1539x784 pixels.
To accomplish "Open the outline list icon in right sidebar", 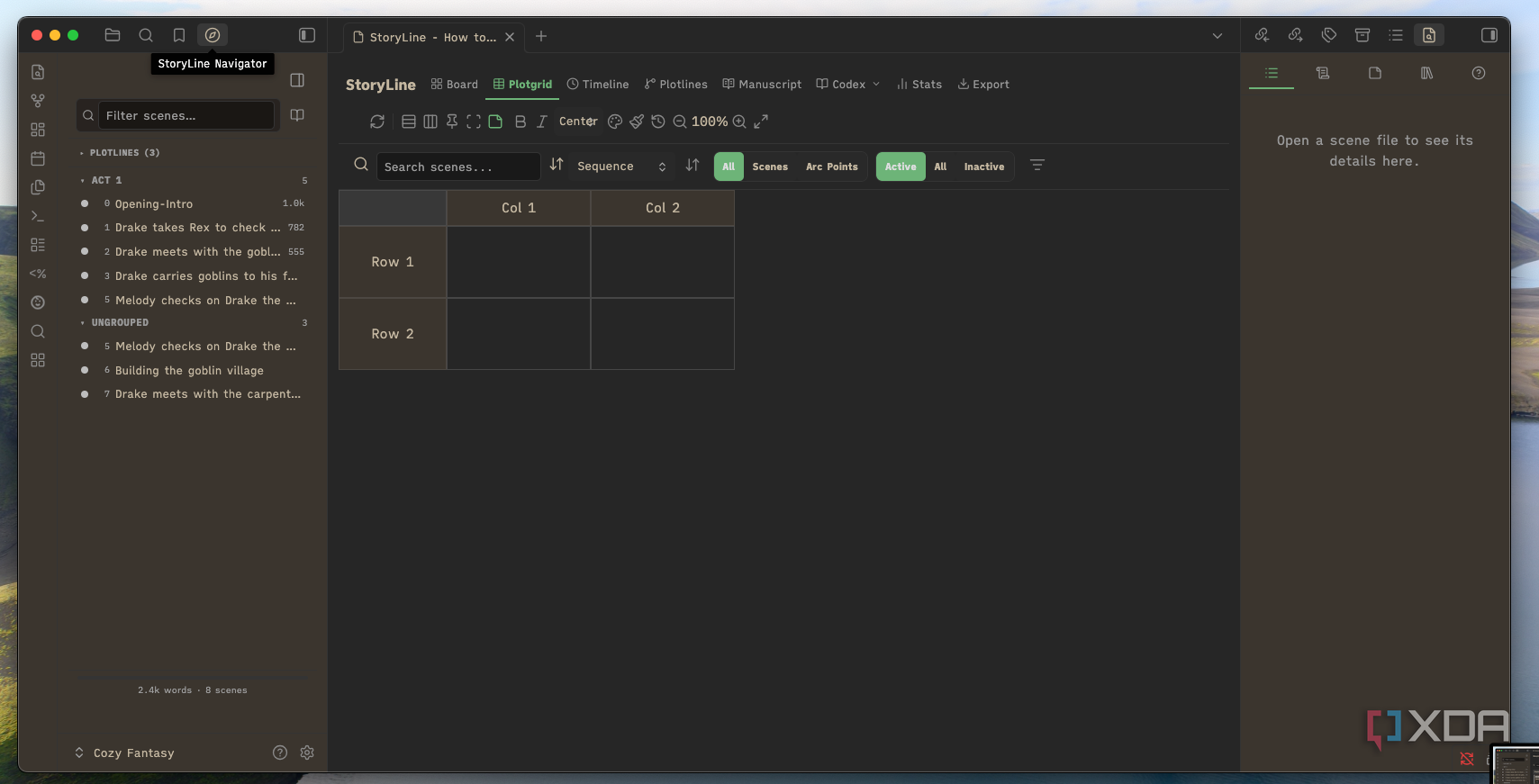I will pos(1396,35).
